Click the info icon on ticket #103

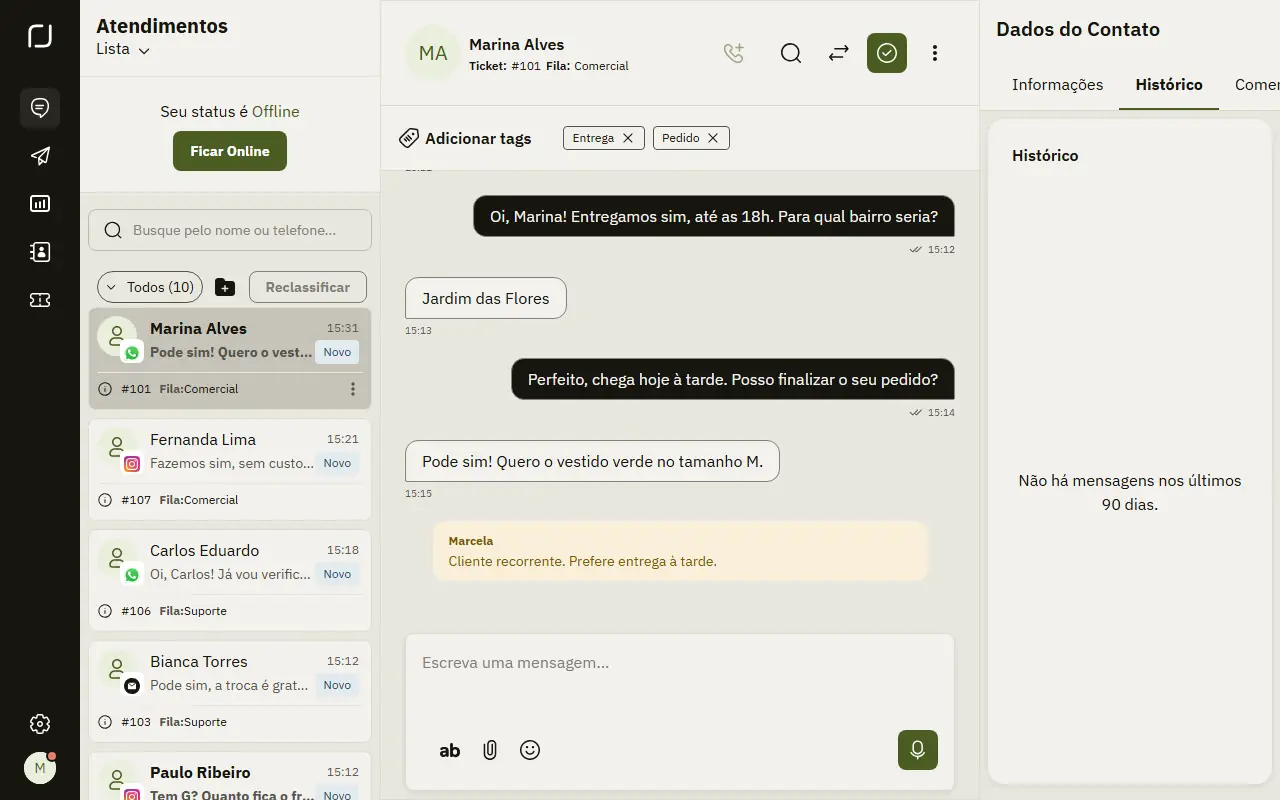click(105, 722)
